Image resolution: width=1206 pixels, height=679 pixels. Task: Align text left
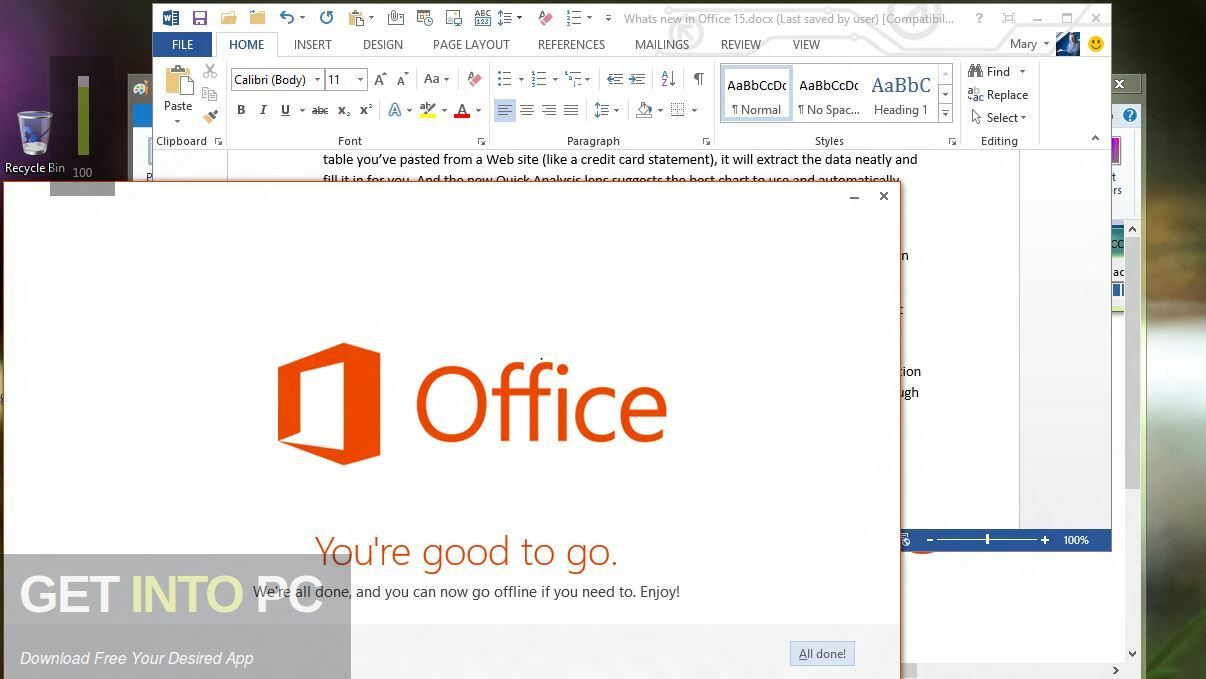click(x=505, y=110)
